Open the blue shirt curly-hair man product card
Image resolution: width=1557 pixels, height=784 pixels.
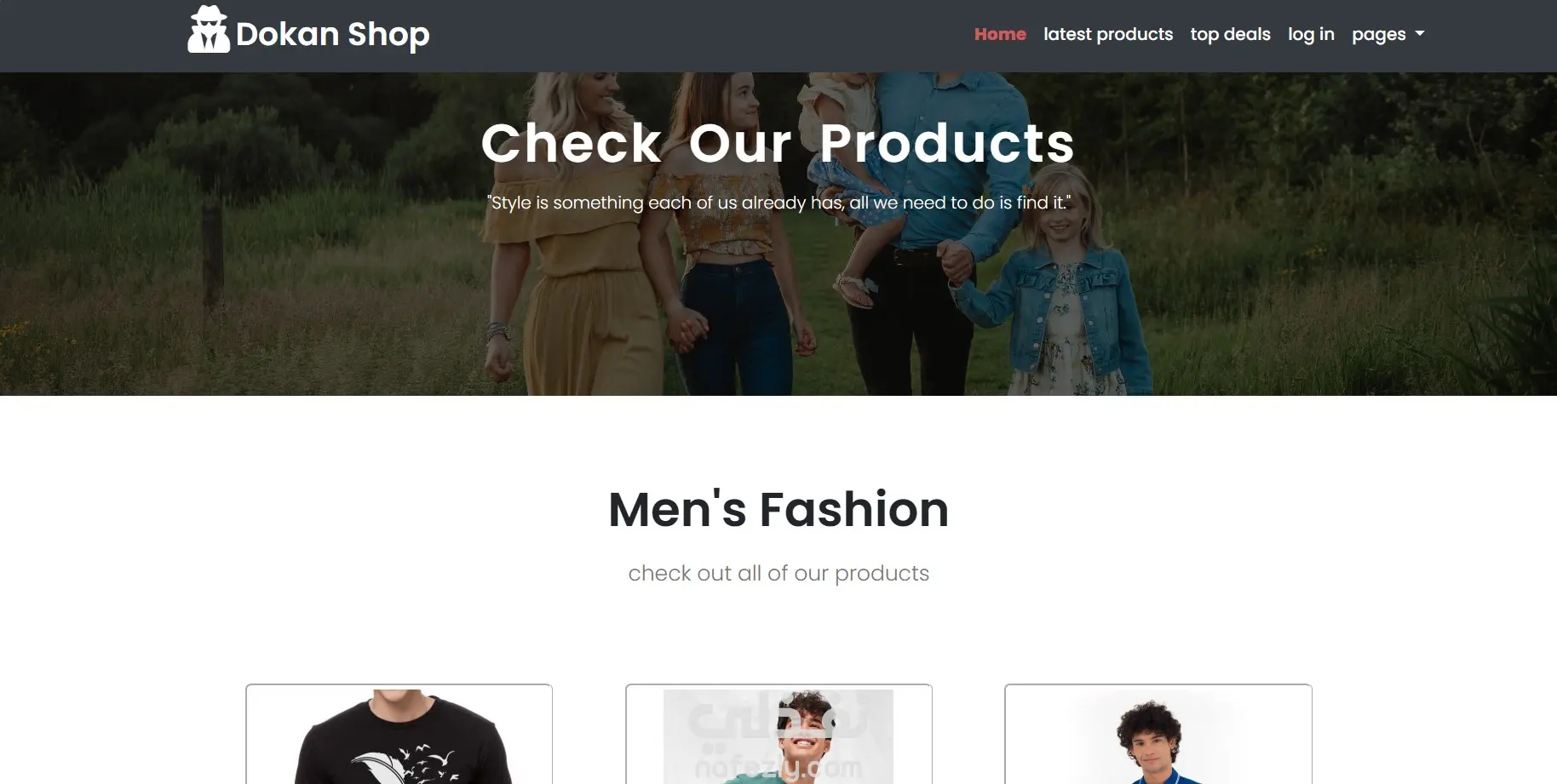(x=1158, y=734)
